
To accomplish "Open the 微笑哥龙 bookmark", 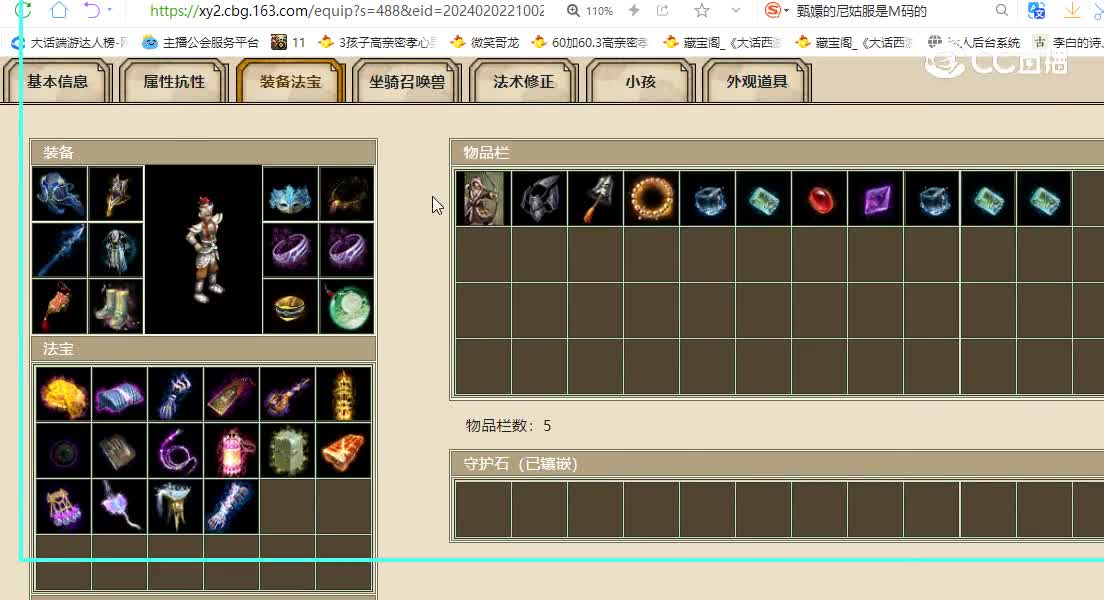I will (484, 42).
